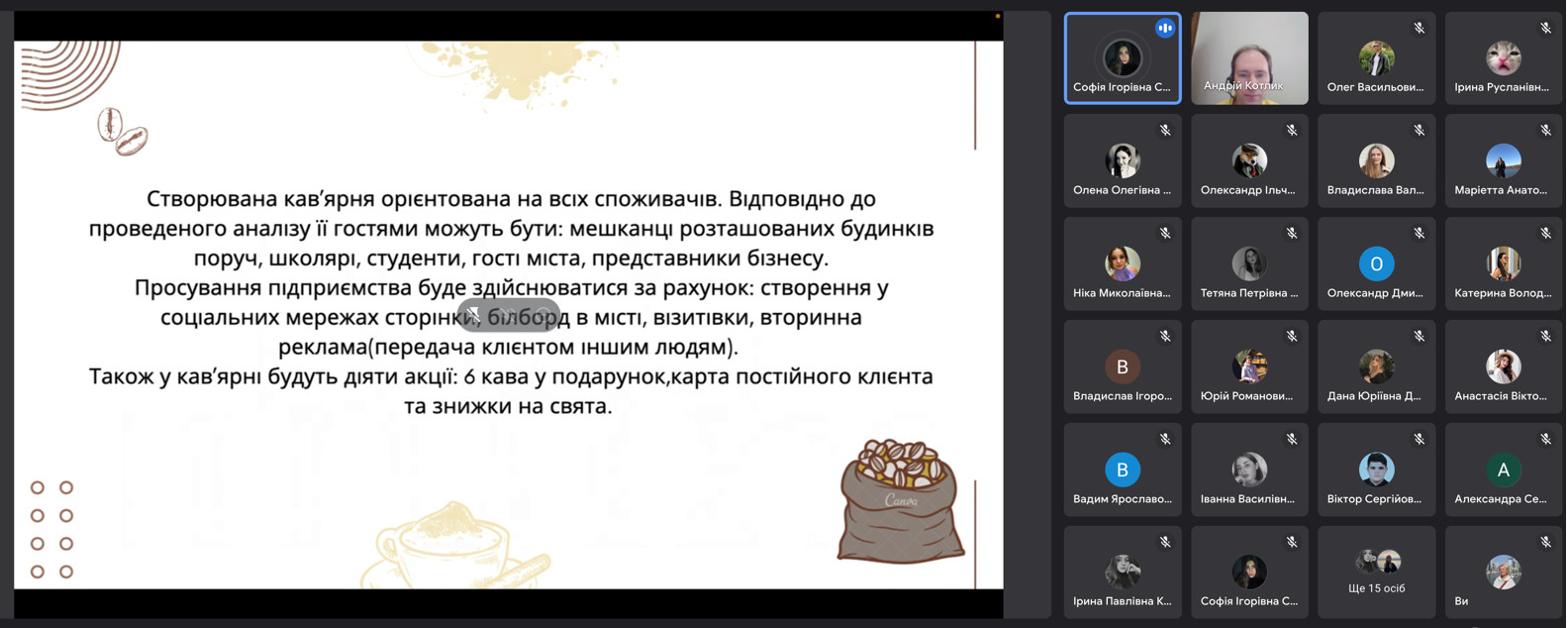The image size is (1568, 628).
Task: Select Катерина Волод's participant tile
Action: coord(1503,263)
